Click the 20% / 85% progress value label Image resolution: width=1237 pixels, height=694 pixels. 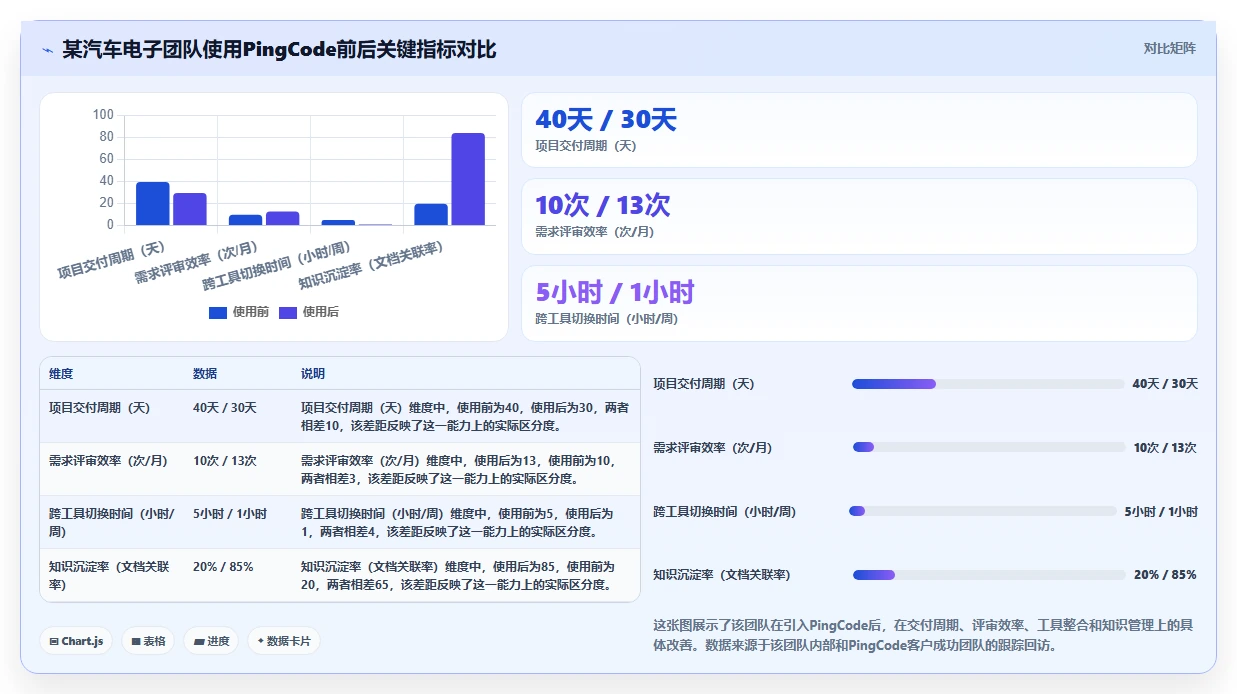(x=1165, y=575)
